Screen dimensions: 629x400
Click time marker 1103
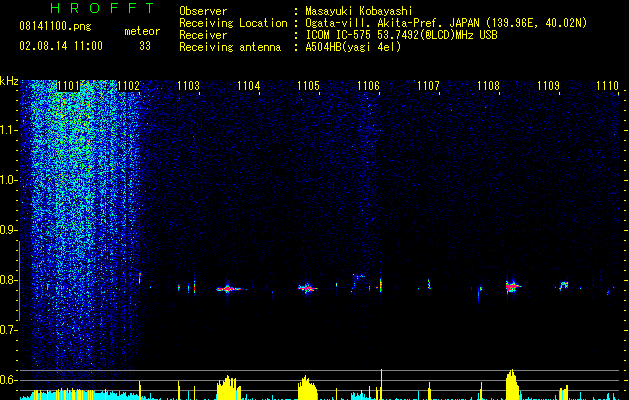coord(188,86)
